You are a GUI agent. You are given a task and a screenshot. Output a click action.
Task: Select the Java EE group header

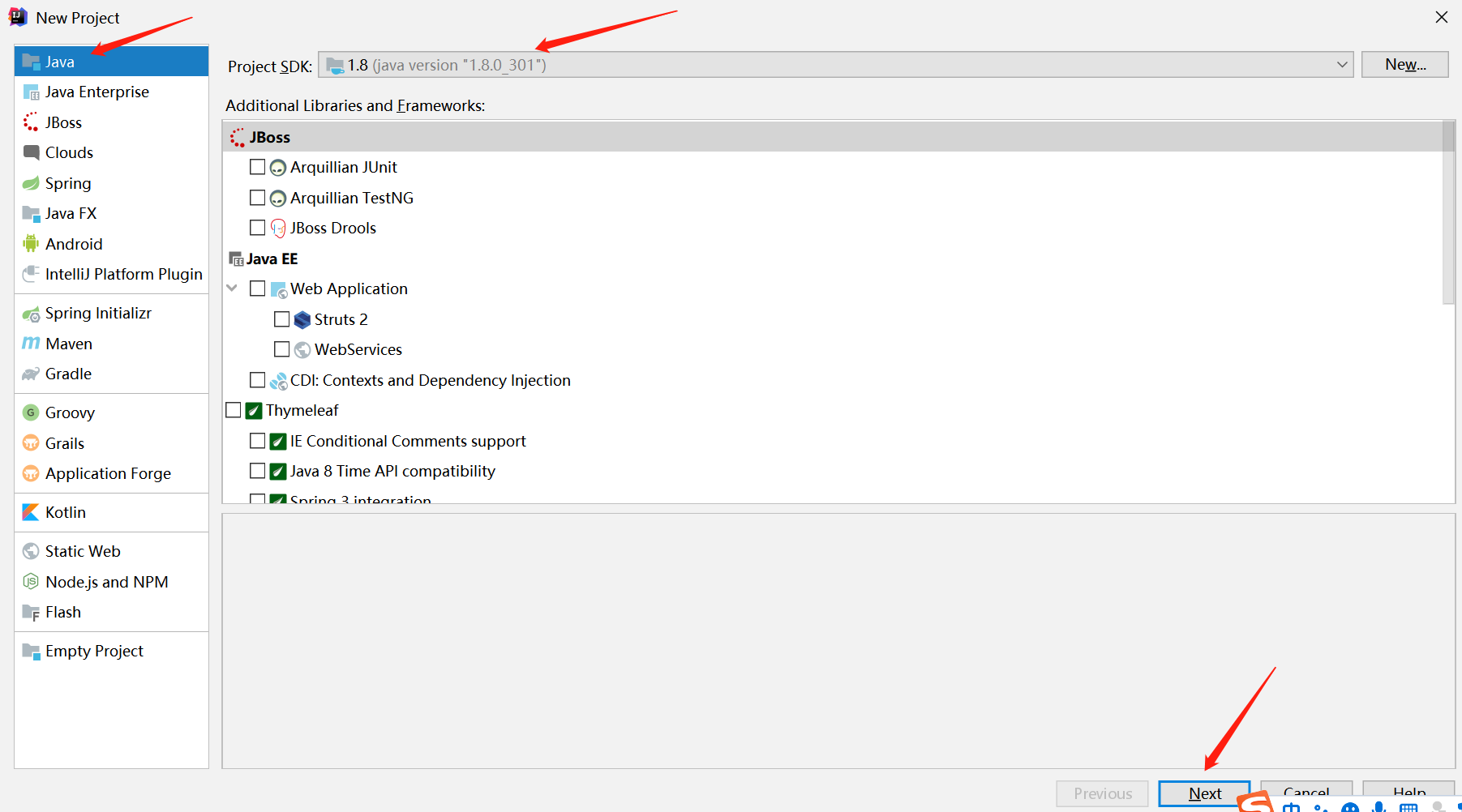pos(833,259)
